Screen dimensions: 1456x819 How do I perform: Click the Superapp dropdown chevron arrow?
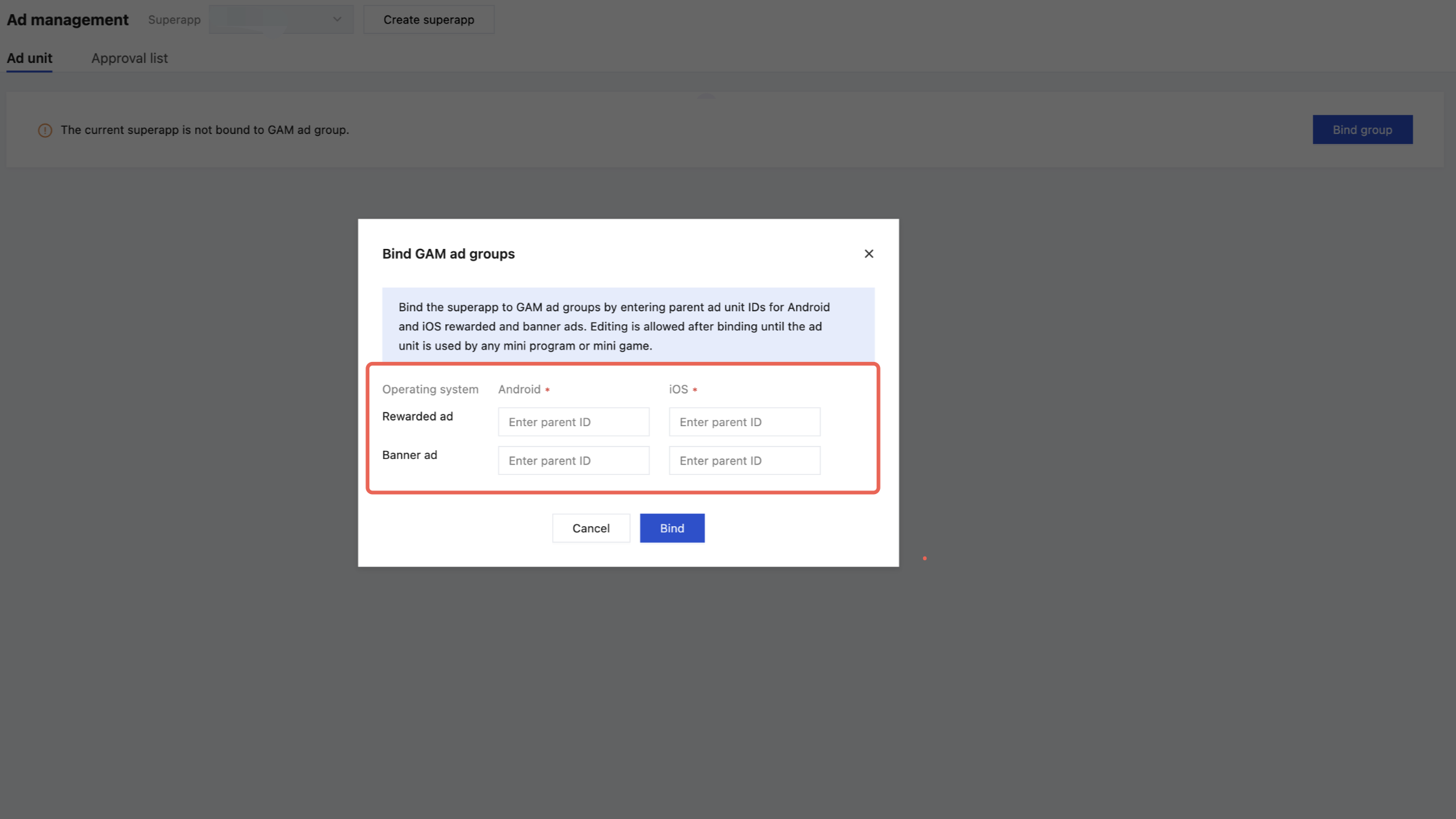[x=337, y=19]
